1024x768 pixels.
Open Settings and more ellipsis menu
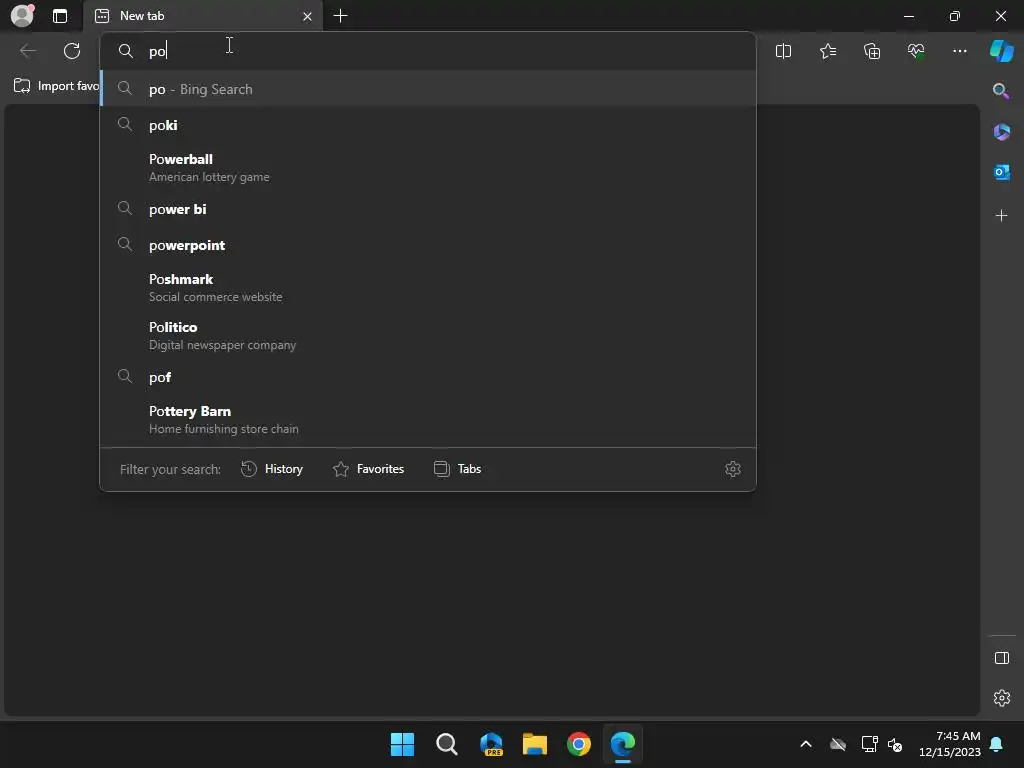click(x=959, y=51)
